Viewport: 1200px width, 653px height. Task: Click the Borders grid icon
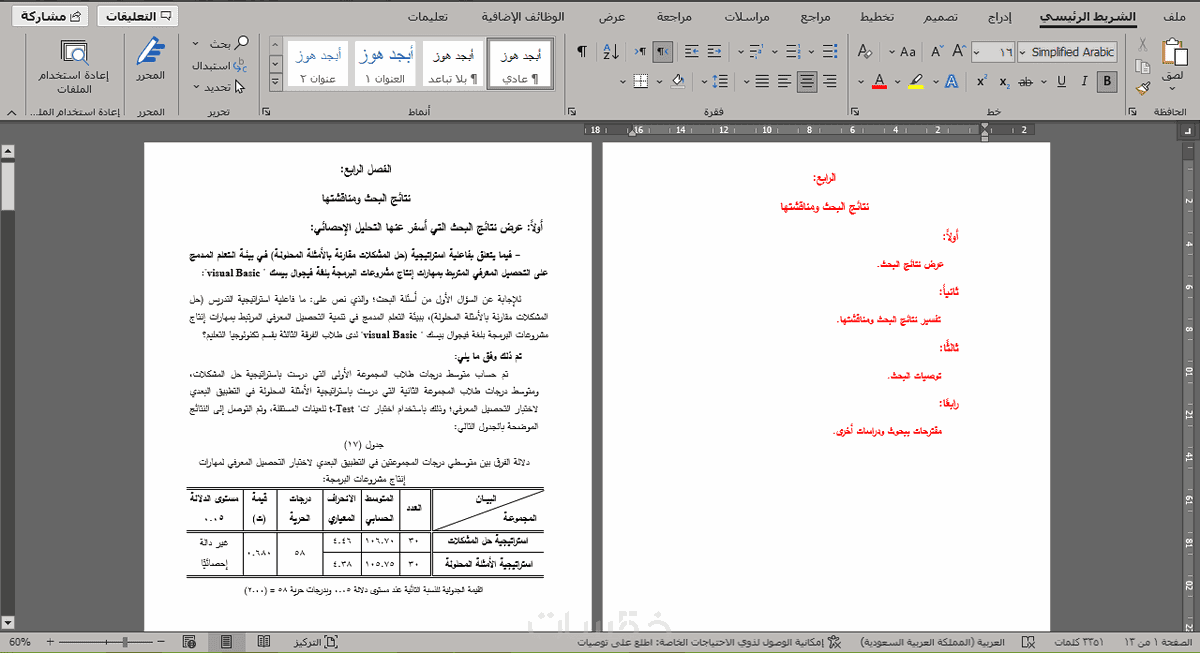[640, 81]
